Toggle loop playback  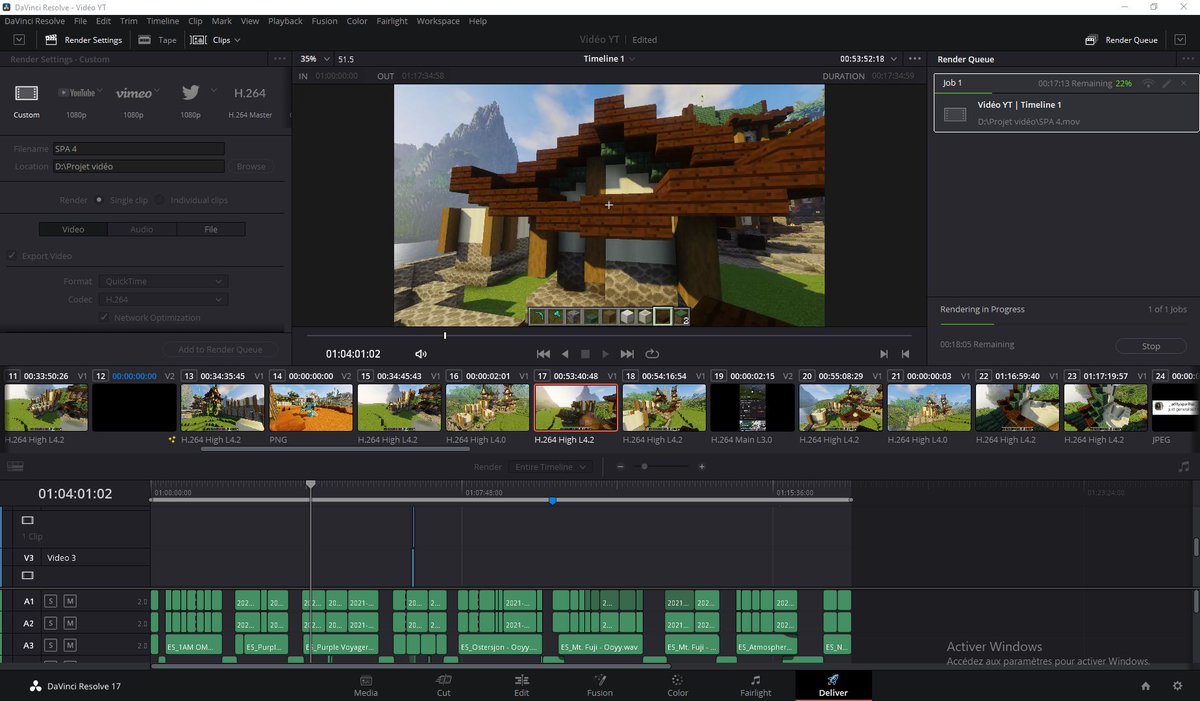click(652, 354)
